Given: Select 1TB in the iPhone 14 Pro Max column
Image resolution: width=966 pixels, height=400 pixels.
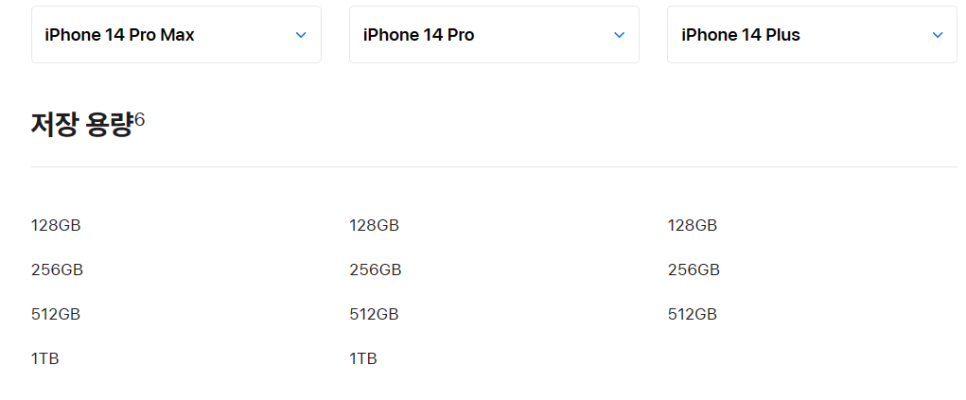Looking at the screenshot, I should coord(45,359).
